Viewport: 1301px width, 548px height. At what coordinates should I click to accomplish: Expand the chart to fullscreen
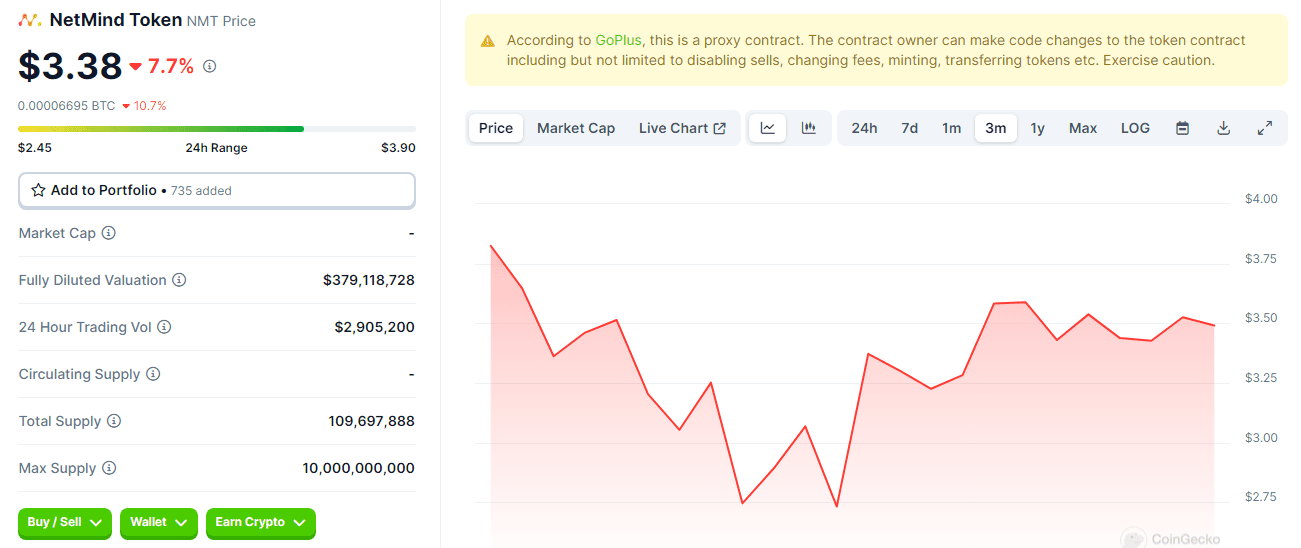click(x=1264, y=128)
